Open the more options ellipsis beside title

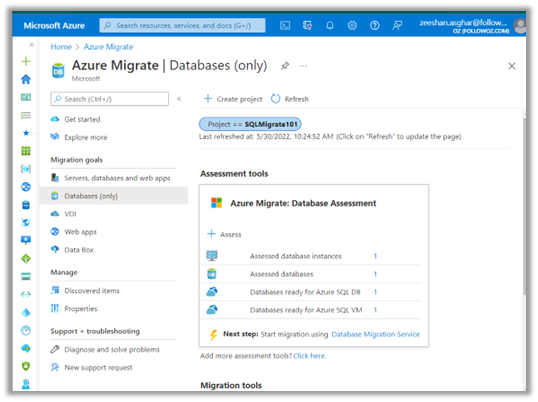[x=303, y=66]
